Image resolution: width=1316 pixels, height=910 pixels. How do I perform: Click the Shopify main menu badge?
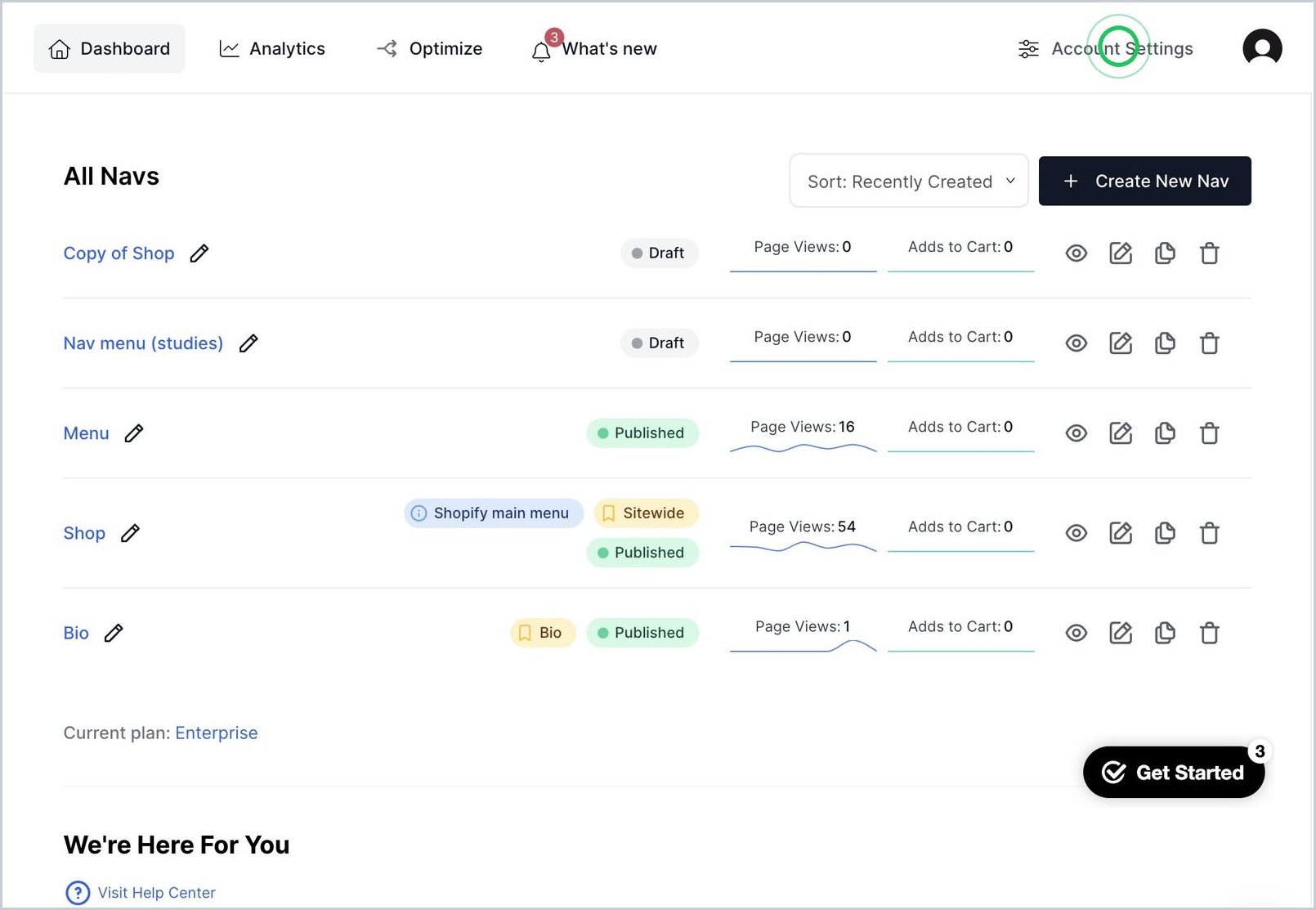point(494,513)
